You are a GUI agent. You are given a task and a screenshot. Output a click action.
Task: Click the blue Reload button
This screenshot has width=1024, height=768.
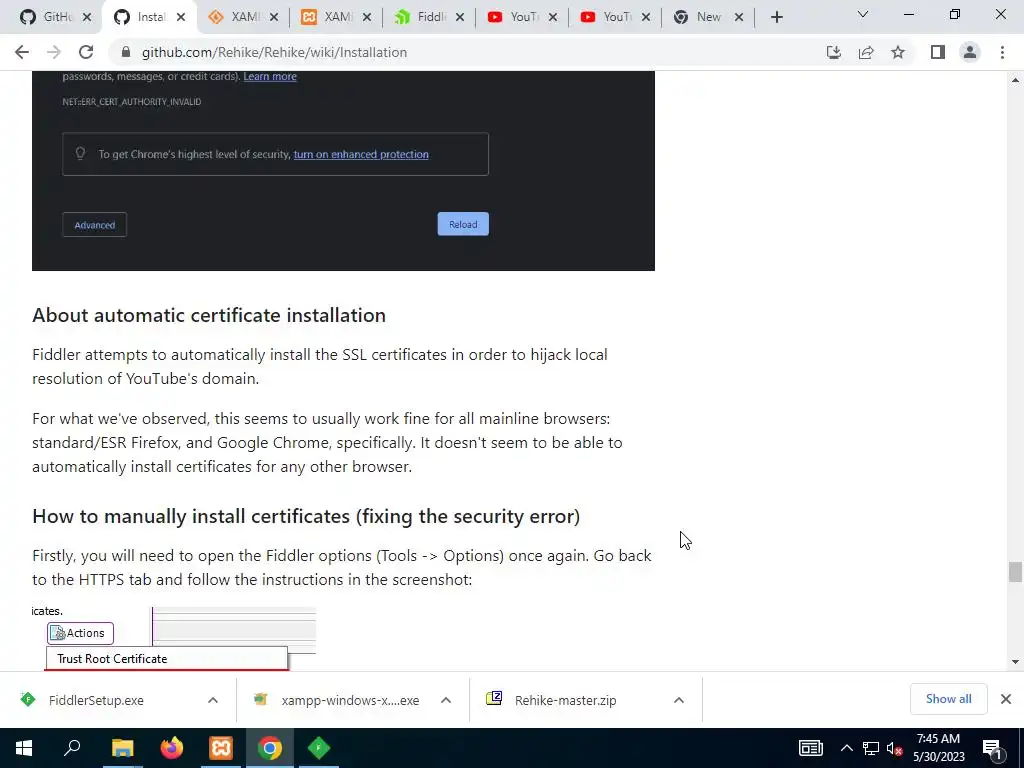click(x=463, y=224)
